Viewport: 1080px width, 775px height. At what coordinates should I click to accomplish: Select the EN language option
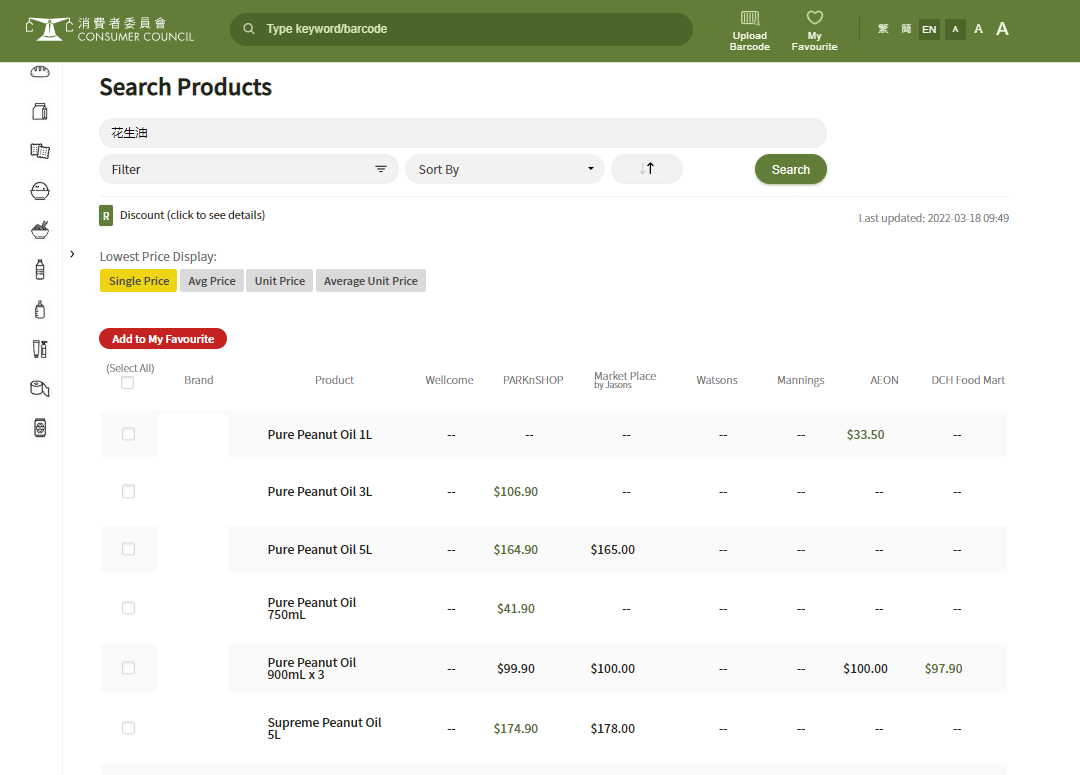click(929, 29)
